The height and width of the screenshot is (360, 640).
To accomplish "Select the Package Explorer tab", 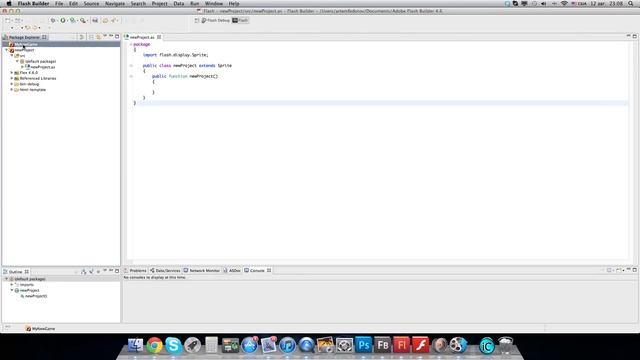I will [x=24, y=37].
